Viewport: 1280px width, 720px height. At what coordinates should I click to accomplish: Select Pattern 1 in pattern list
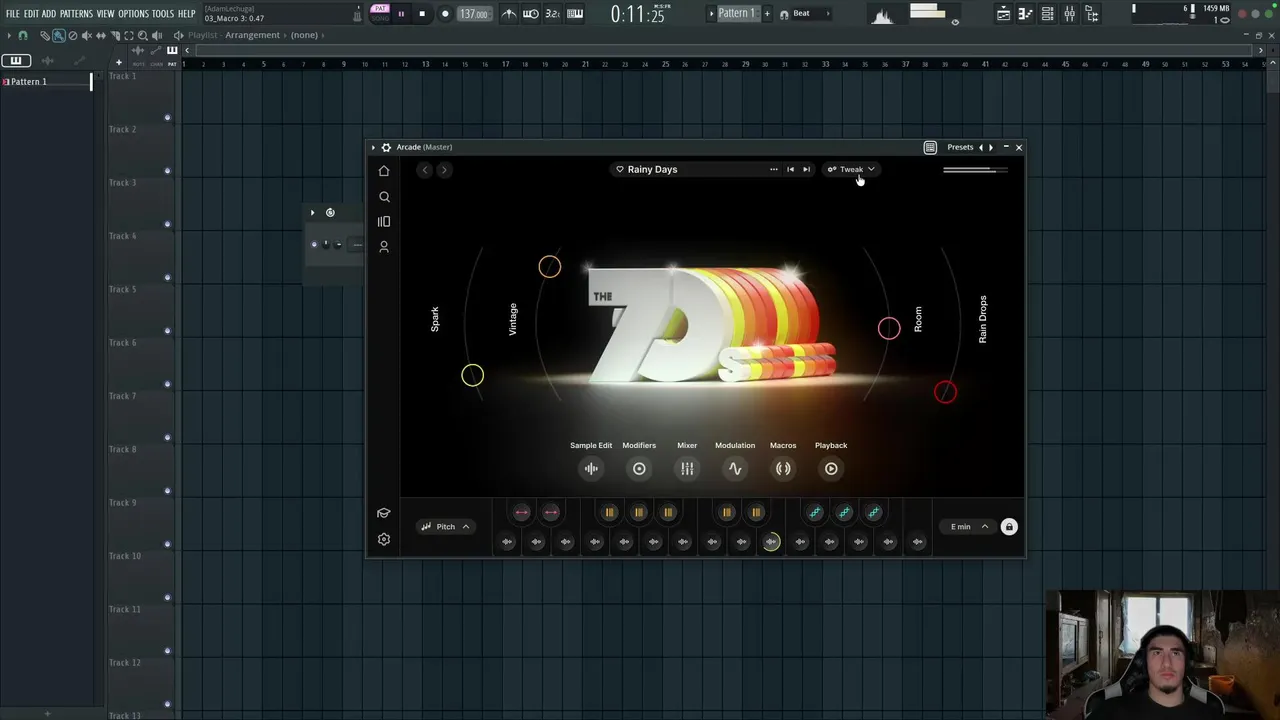click(x=46, y=82)
